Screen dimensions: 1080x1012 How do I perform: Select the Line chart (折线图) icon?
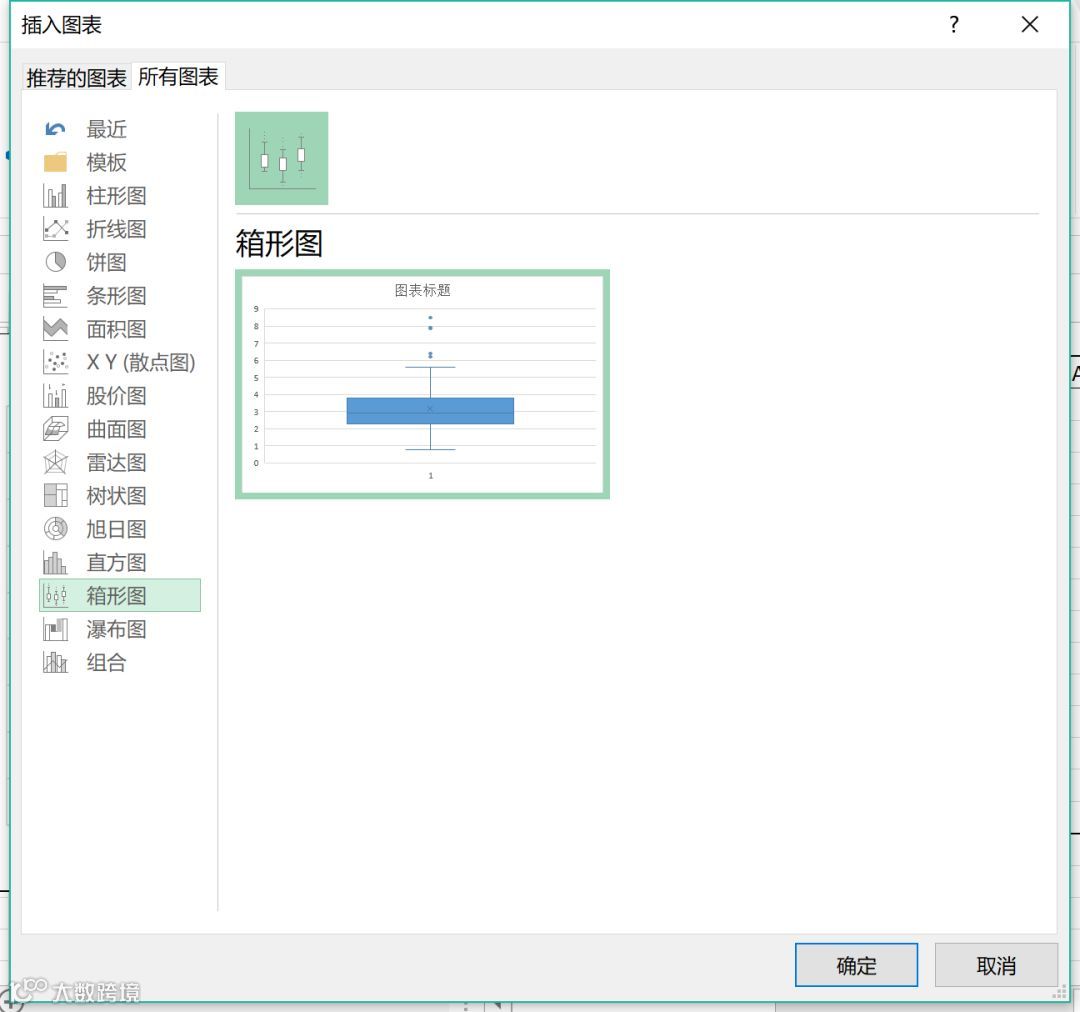click(x=55, y=229)
